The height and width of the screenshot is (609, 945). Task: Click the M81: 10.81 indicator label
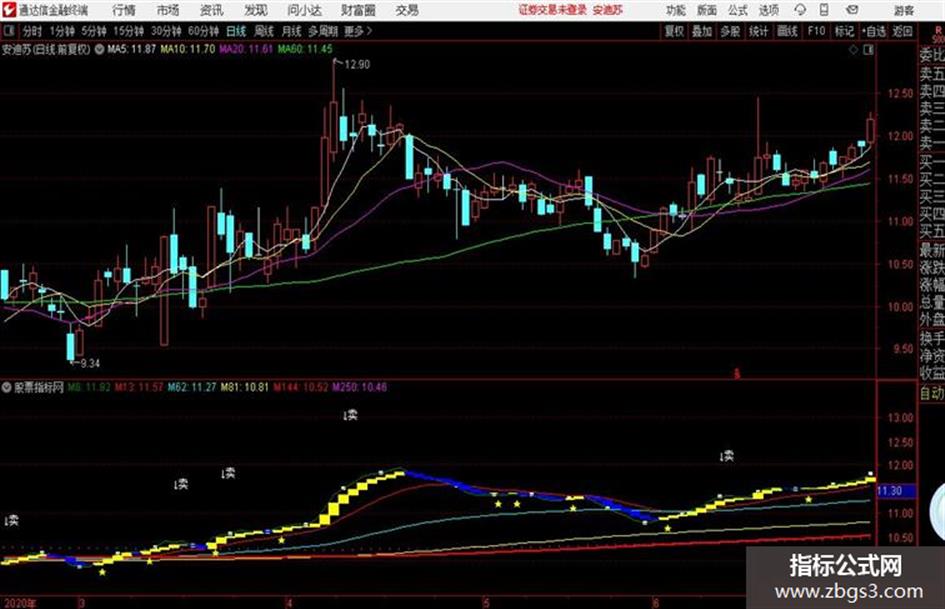tap(245, 387)
